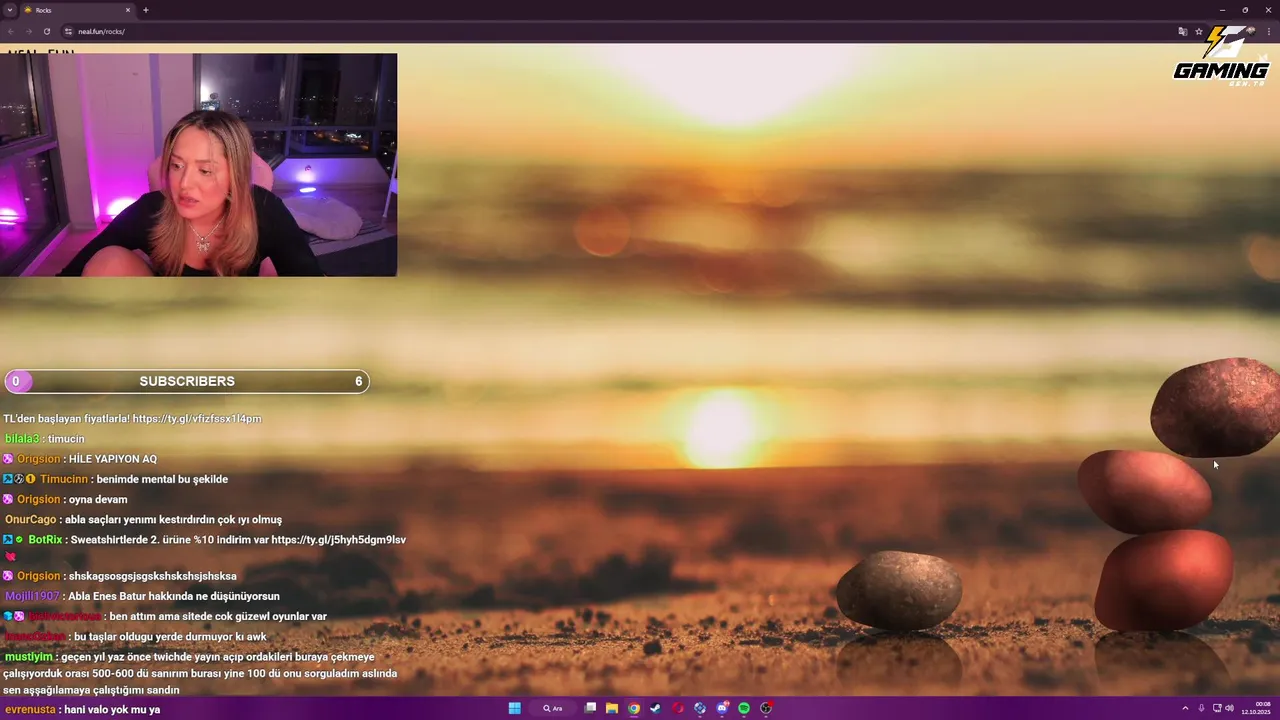This screenshot has width=1280, height=720.
Task: Open Steam from taskbar
Action: (655, 708)
